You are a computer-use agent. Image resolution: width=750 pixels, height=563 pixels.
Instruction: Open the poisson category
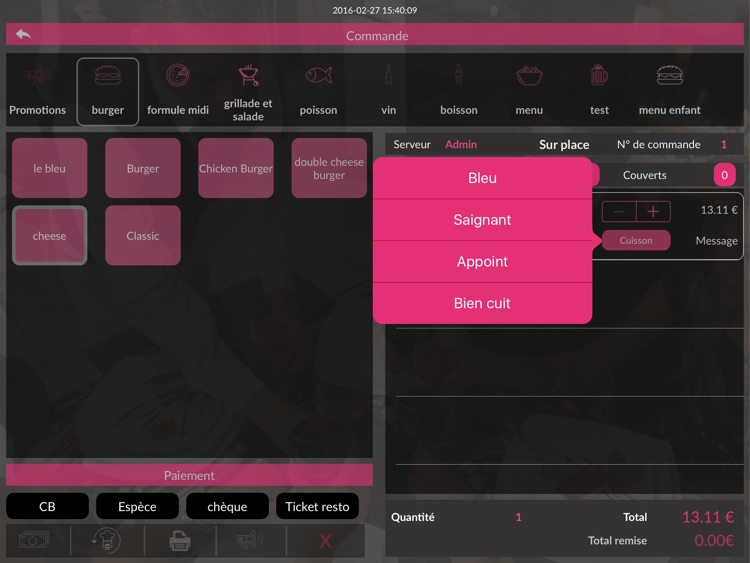pos(318,91)
